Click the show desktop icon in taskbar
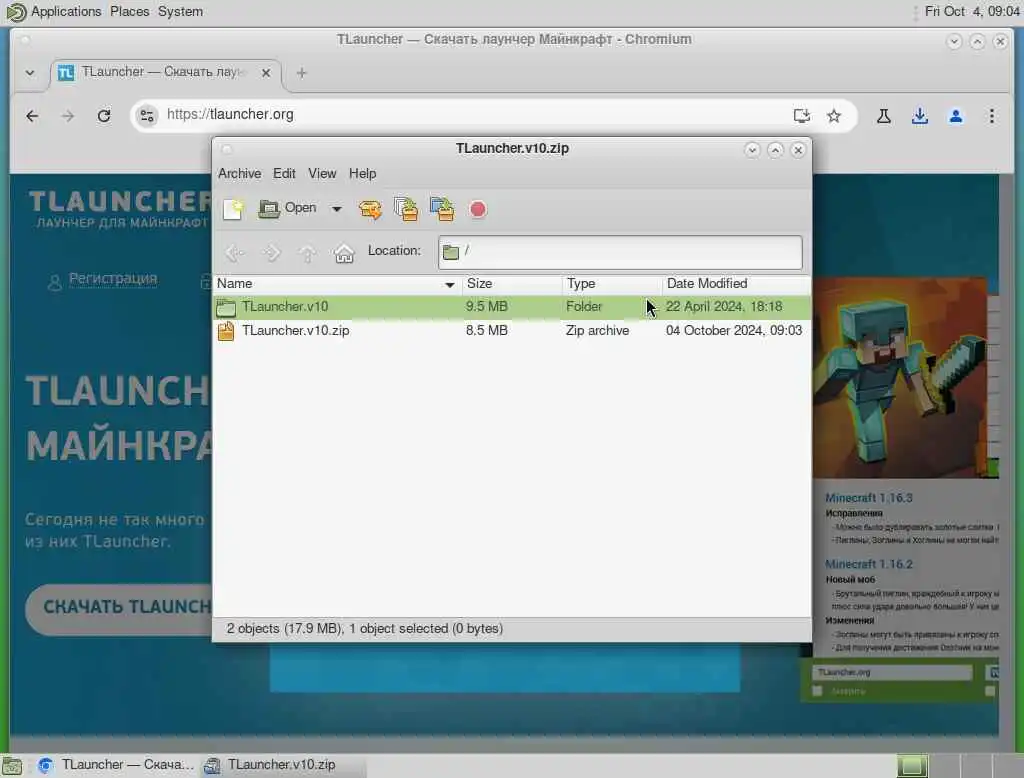The height and width of the screenshot is (778, 1024). (x=12, y=766)
